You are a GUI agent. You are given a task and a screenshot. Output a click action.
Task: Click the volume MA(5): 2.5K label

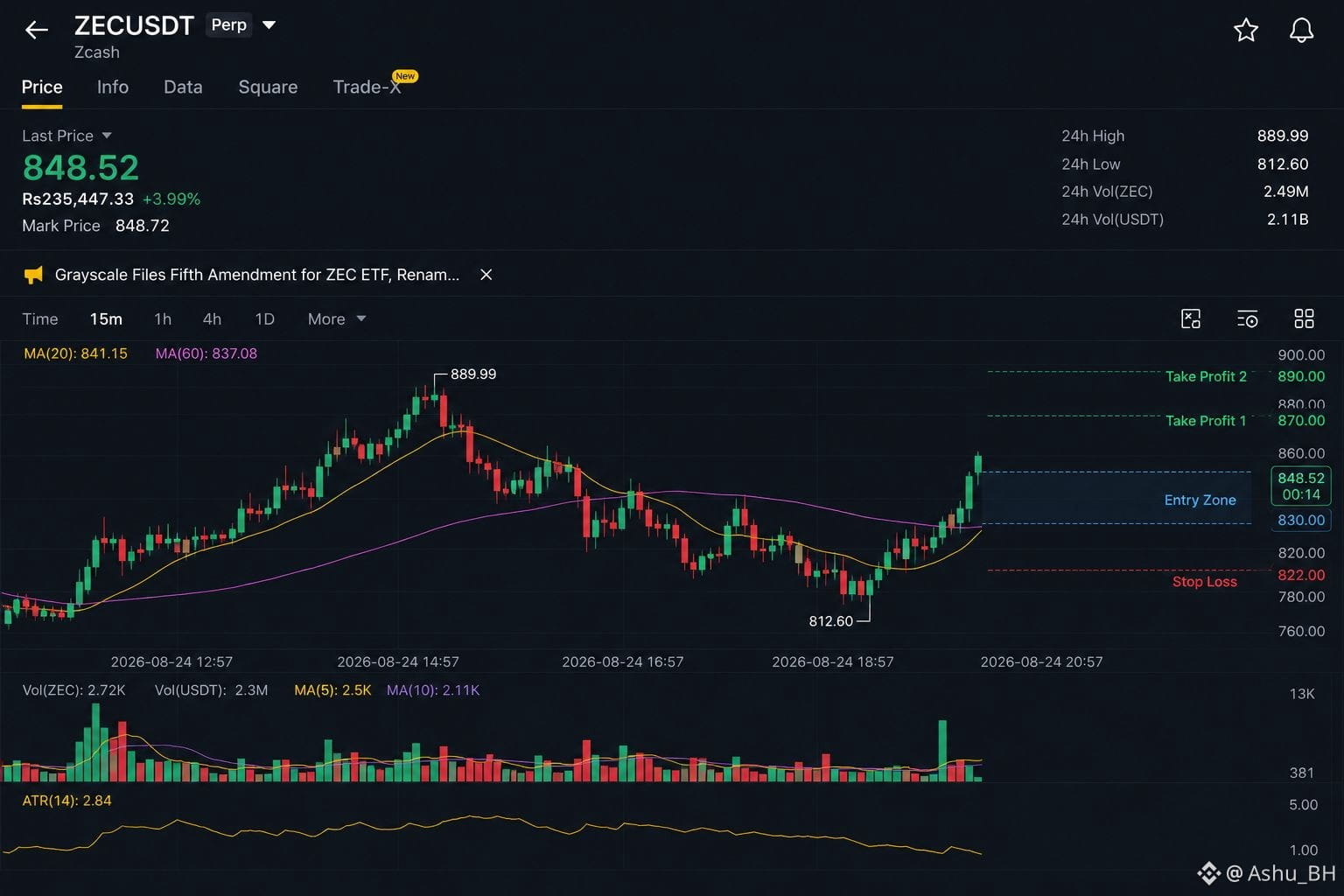pyautogui.click(x=333, y=690)
